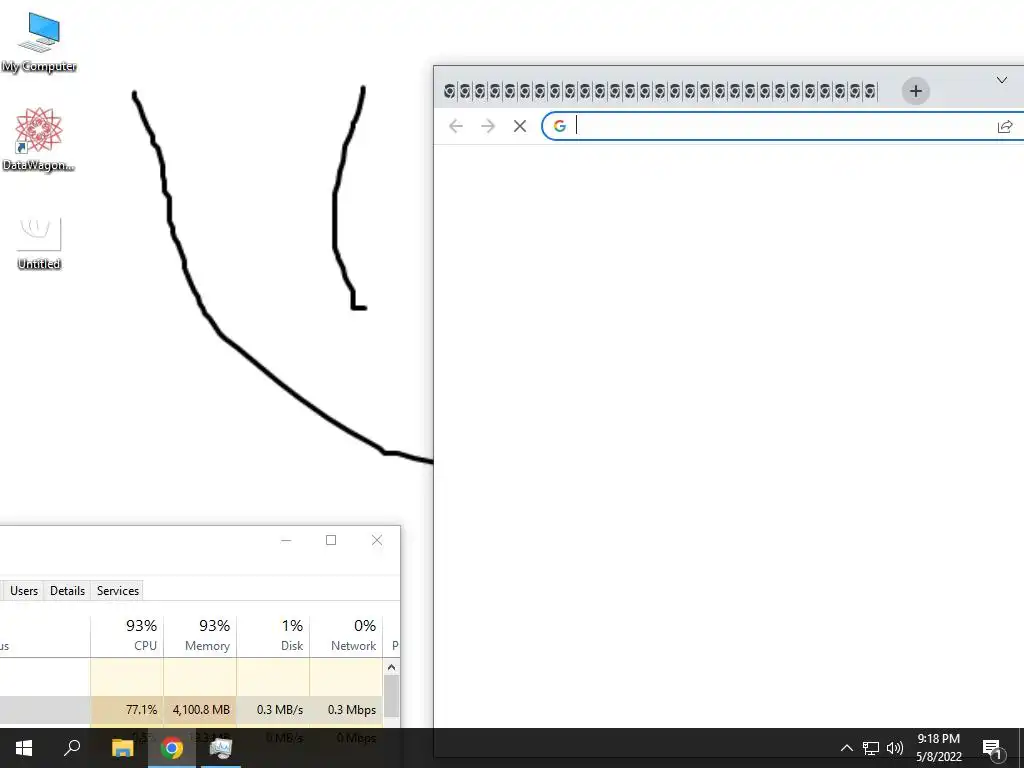Viewport: 1024px width, 768px height.
Task: Sort by Disk column in Task Manager
Action: click(x=273, y=635)
